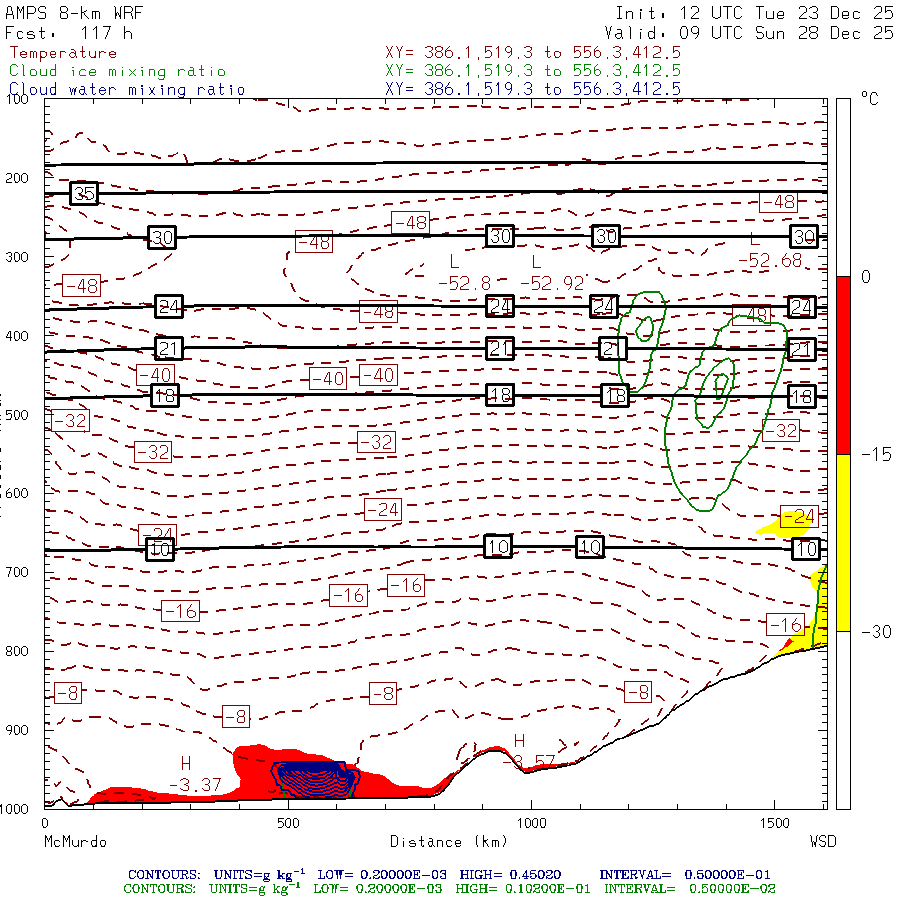Click the 'Valid: 09 UTC Sun 28 Dec 25' line
The height and width of the screenshot is (900, 900).
pyautogui.click(x=749, y=33)
